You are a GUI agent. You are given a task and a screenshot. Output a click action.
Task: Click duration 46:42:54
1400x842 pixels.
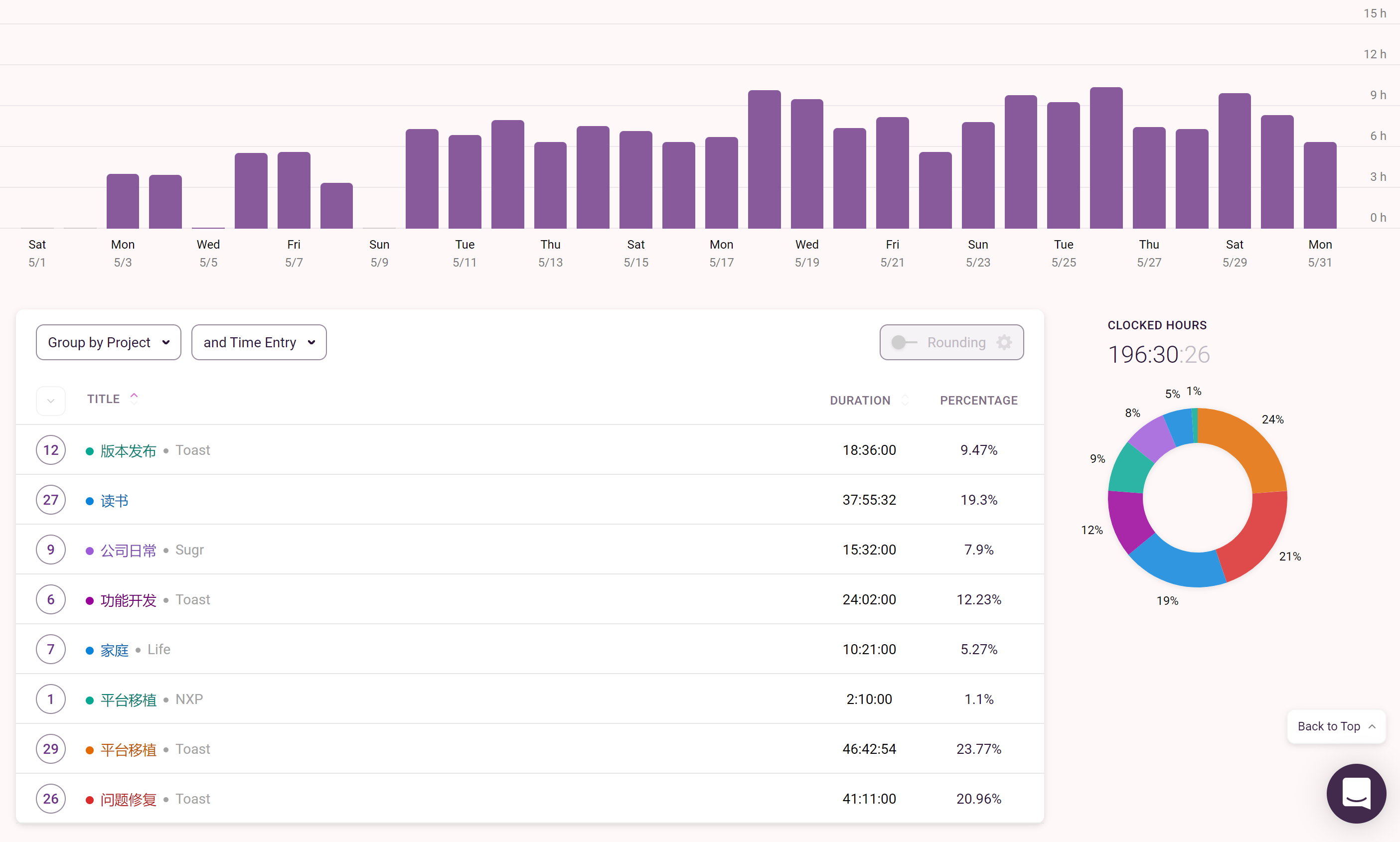coord(869,749)
